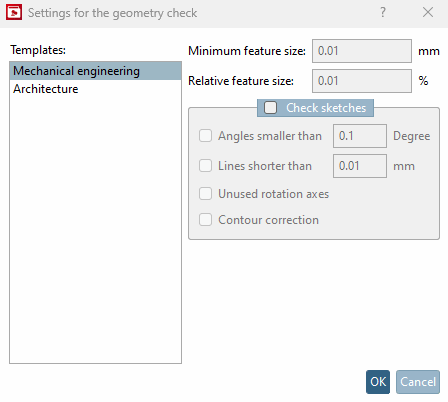The image size is (448, 402).
Task: Toggle the Angles smaller than checkbox
Action: [205, 136]
